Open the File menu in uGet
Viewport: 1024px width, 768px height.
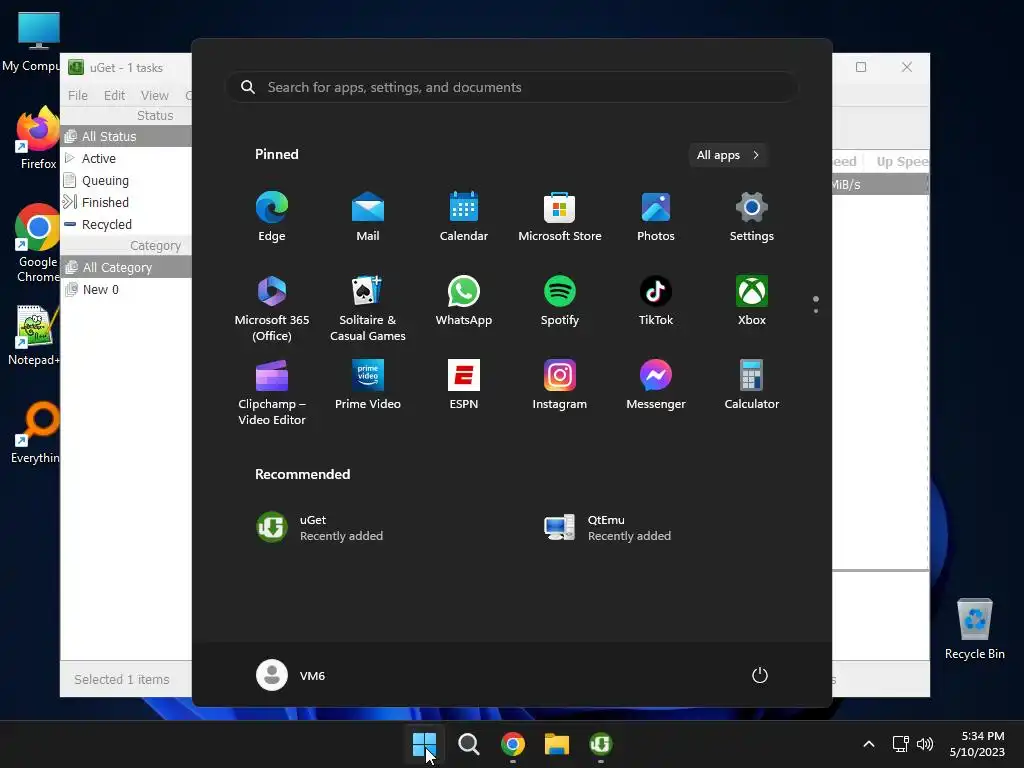point(78,95)
